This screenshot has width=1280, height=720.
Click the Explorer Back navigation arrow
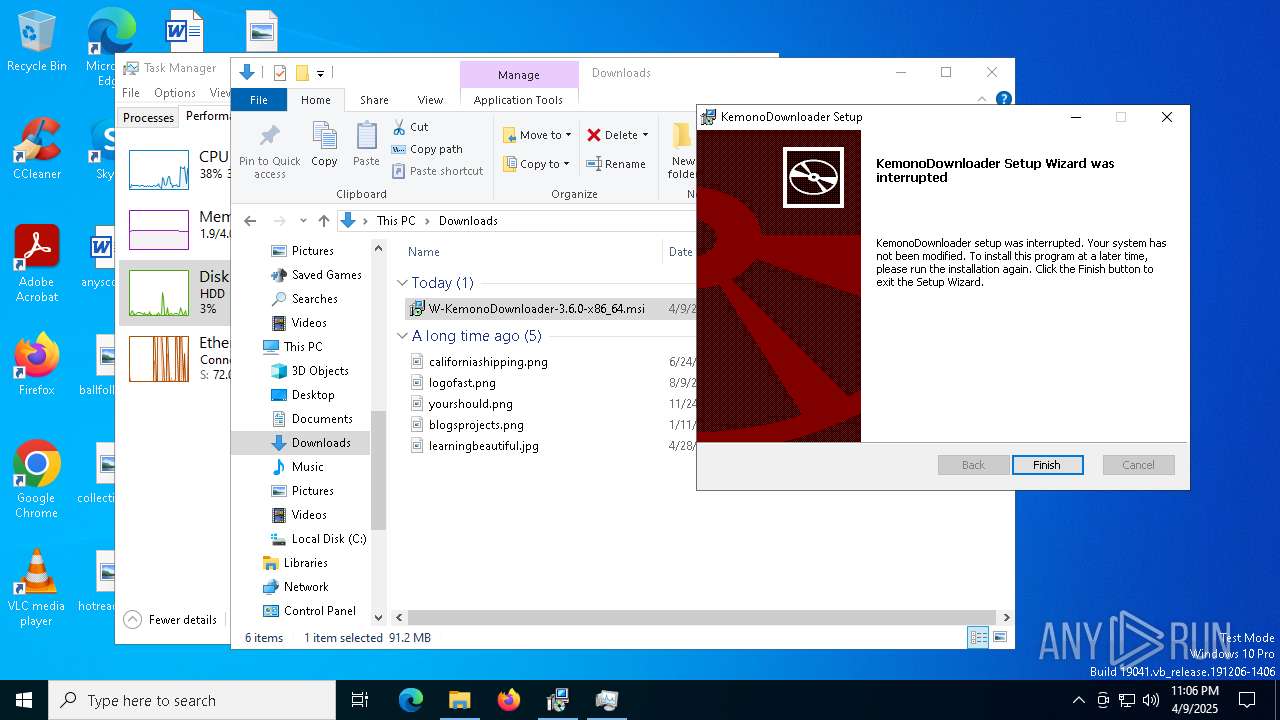[250, 221]
